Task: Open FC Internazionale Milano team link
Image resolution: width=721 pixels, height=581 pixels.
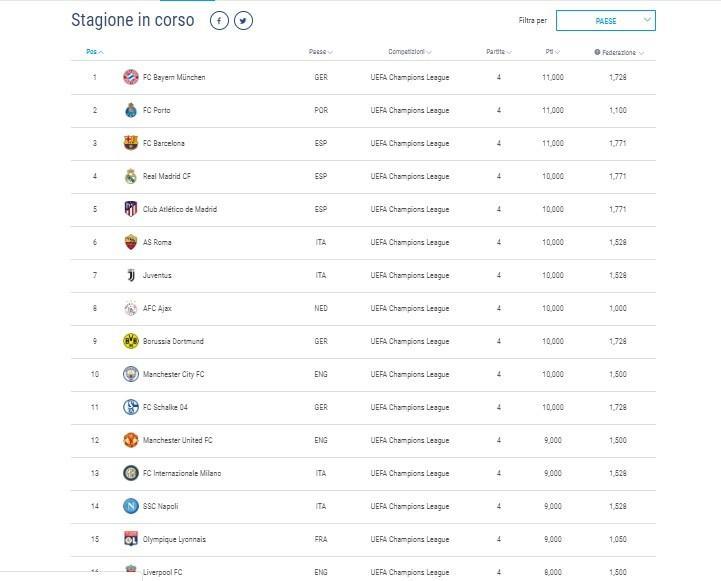Action: 182,473
